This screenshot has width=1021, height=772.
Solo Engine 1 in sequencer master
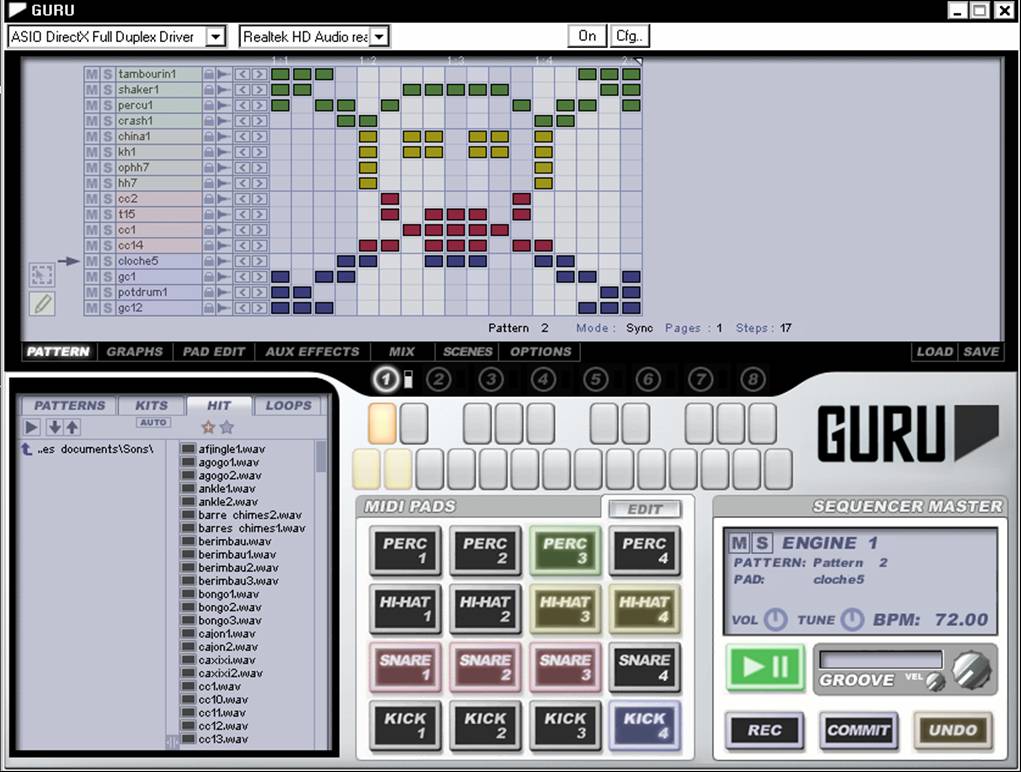point(762,543)
